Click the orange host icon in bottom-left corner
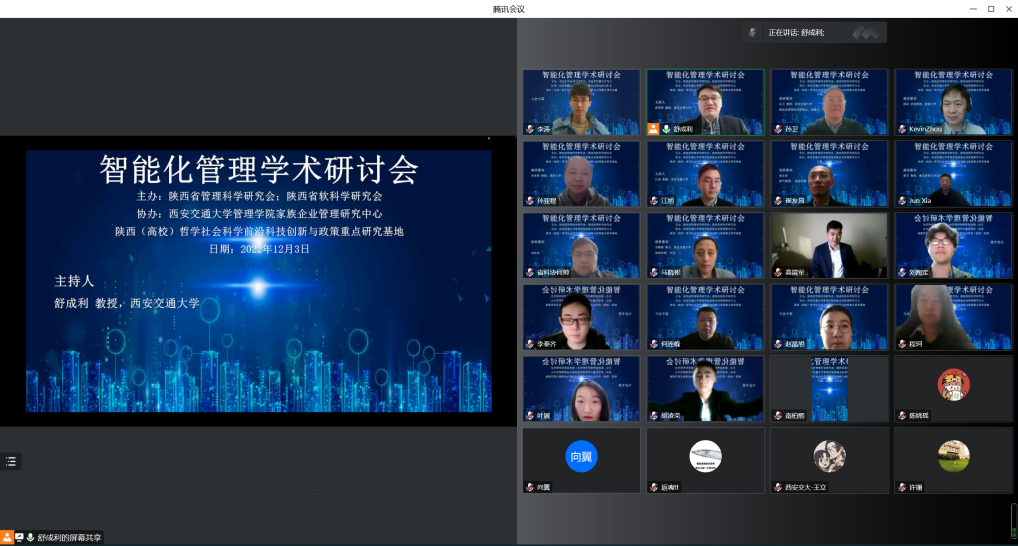 (7, 538)
